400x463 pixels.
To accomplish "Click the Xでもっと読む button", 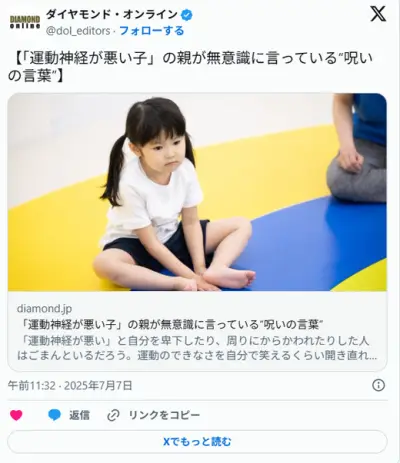I will click(x=197, y=442).
